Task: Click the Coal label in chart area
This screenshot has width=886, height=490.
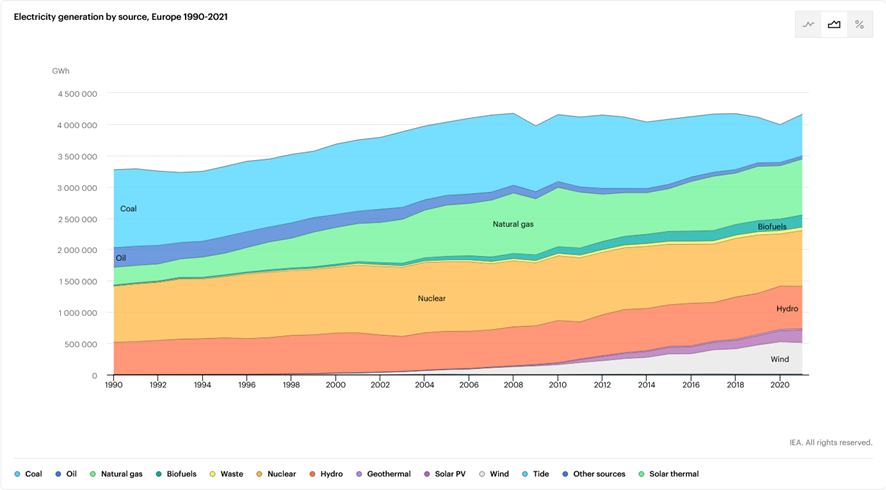Action: point(128,209)
